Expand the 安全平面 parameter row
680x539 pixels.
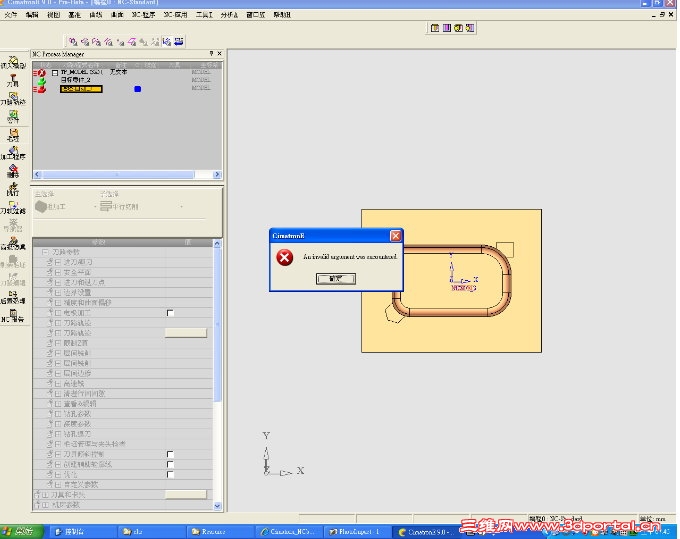click(58, 272)
